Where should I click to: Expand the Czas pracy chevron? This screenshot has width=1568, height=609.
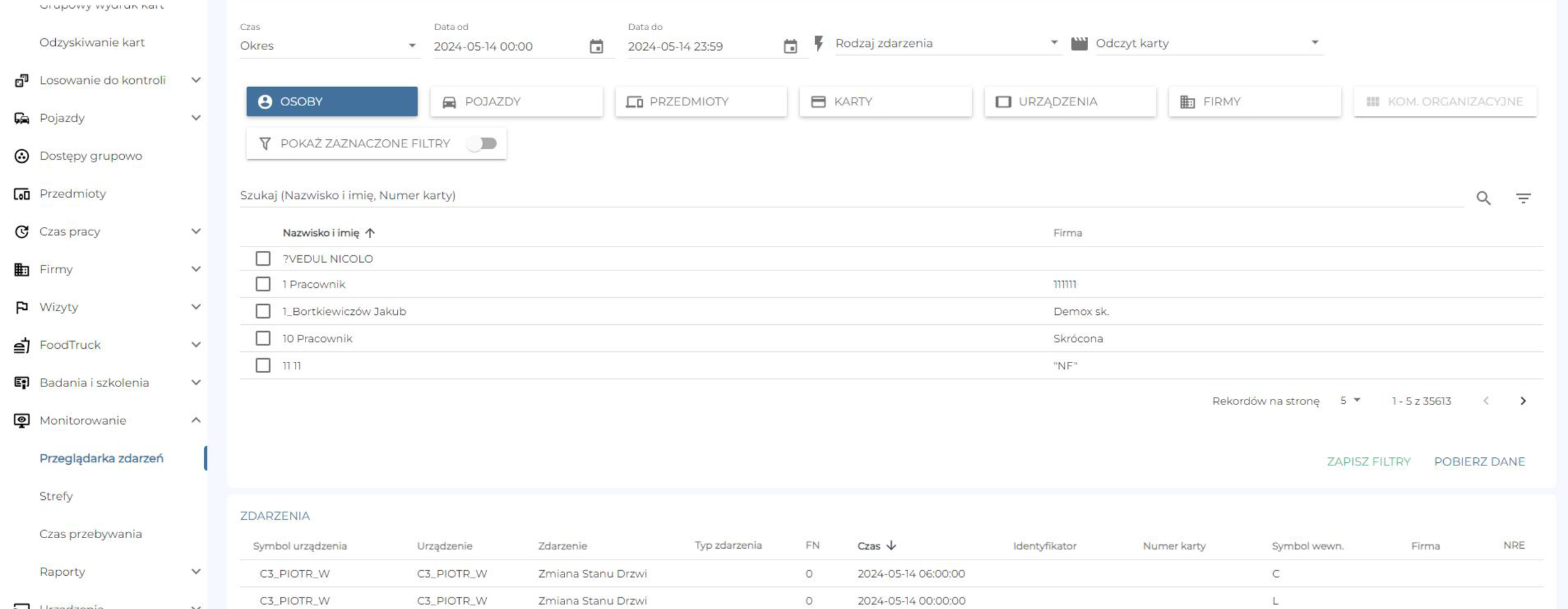196,231
